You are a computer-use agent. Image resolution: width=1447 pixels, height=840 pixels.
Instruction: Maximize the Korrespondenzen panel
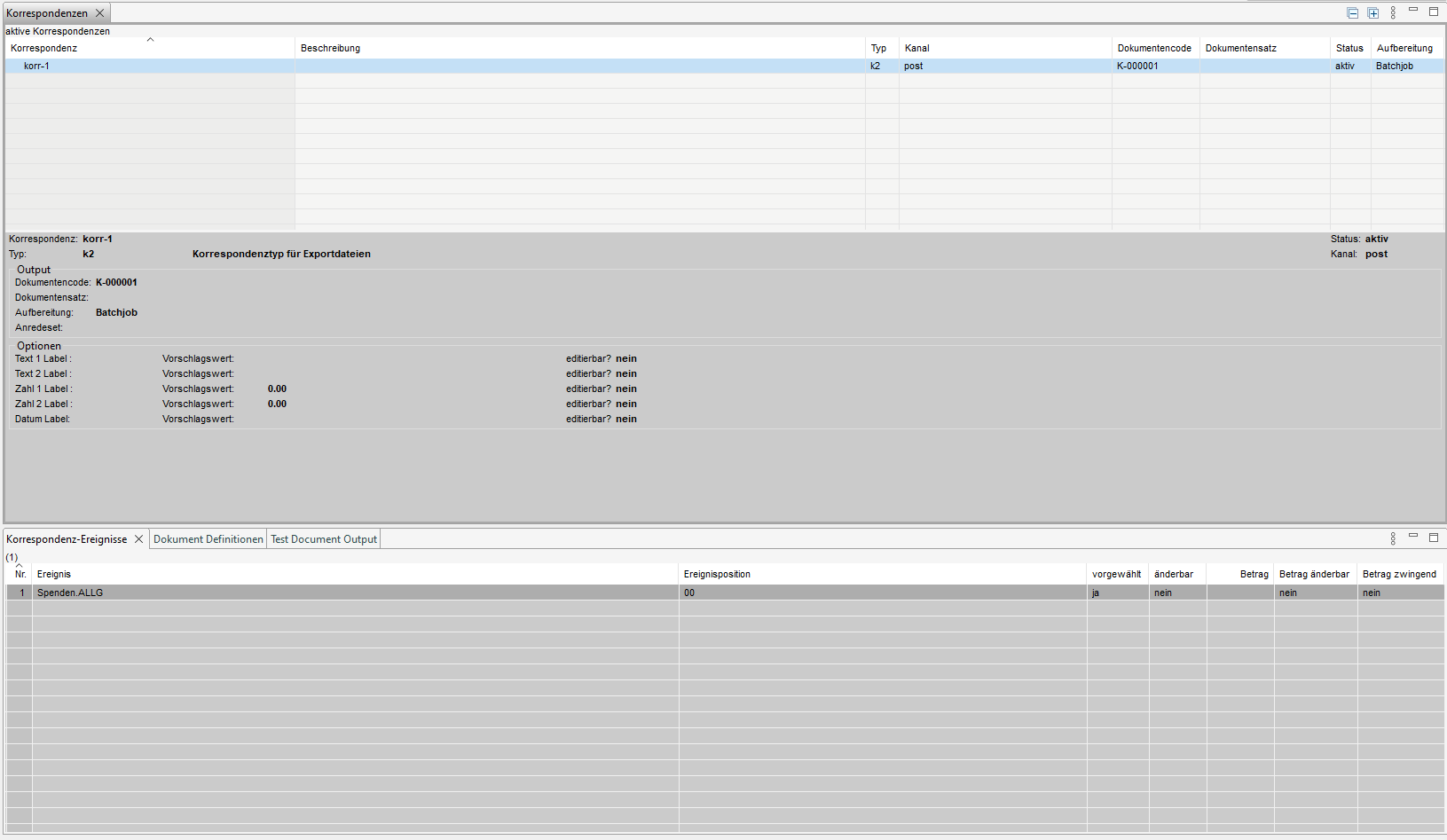1434,12
